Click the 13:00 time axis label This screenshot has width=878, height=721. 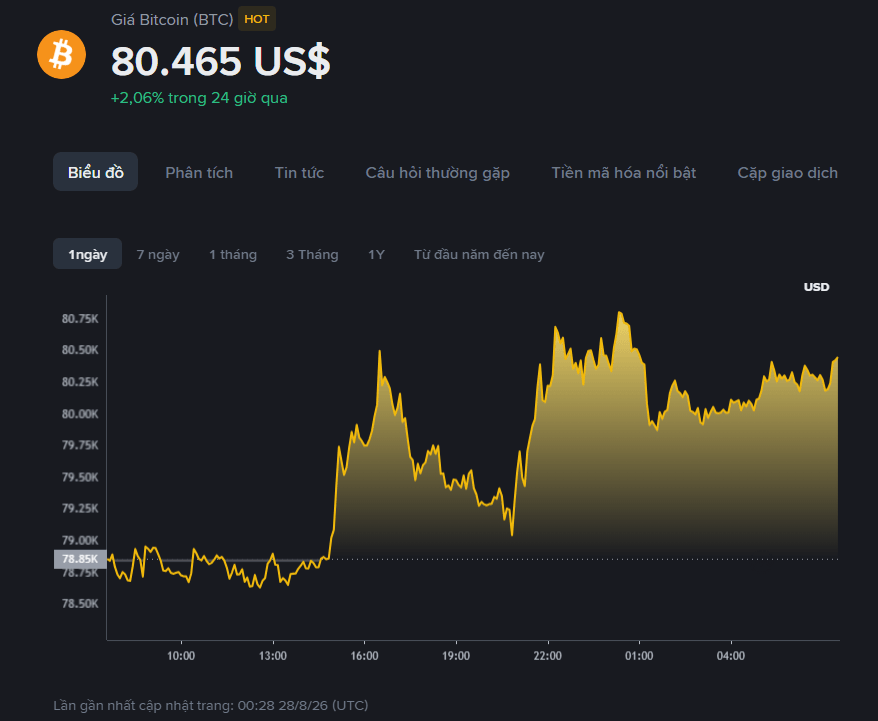273,656
